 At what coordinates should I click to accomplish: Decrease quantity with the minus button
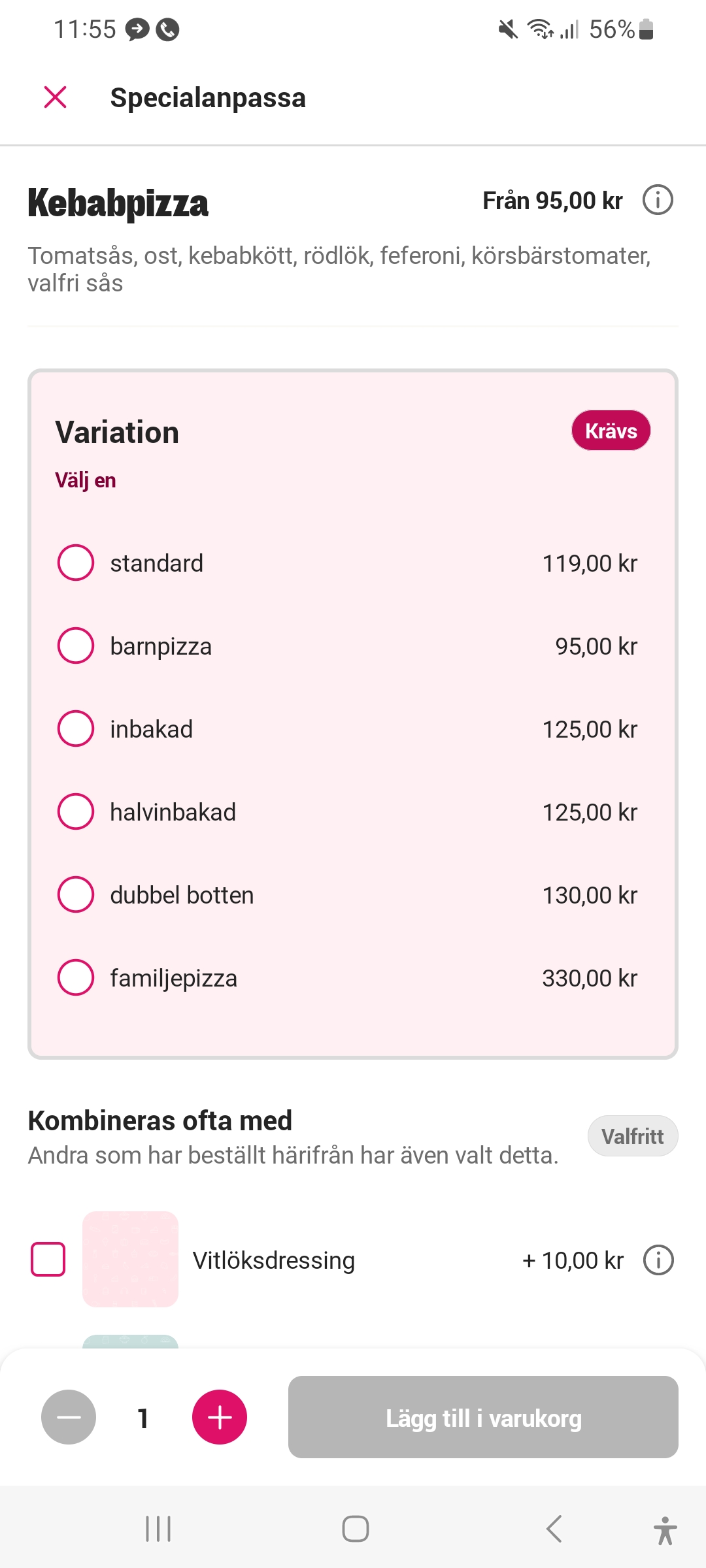click(x=69, y=1417)
